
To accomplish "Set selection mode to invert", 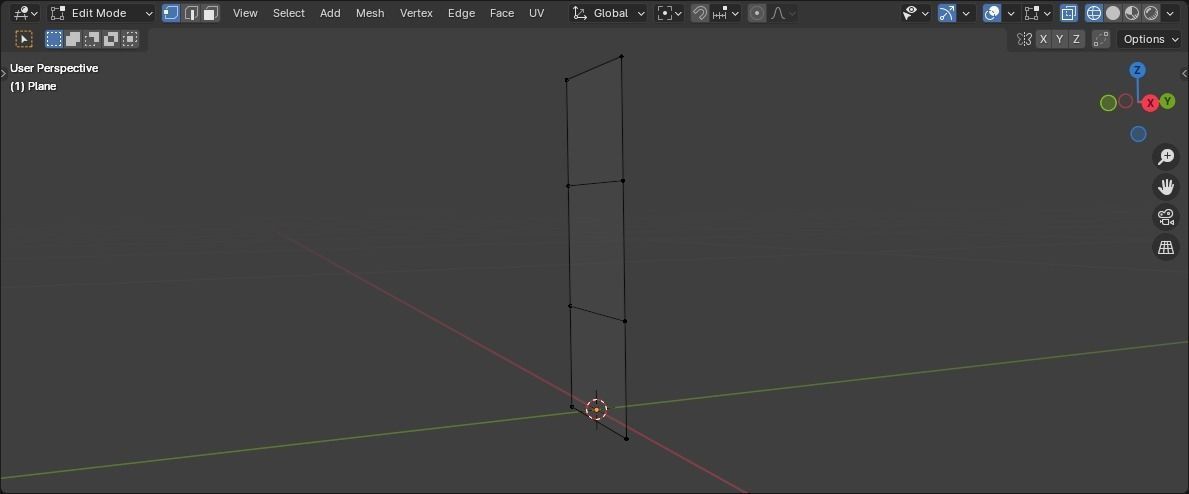I will (111, 39).
